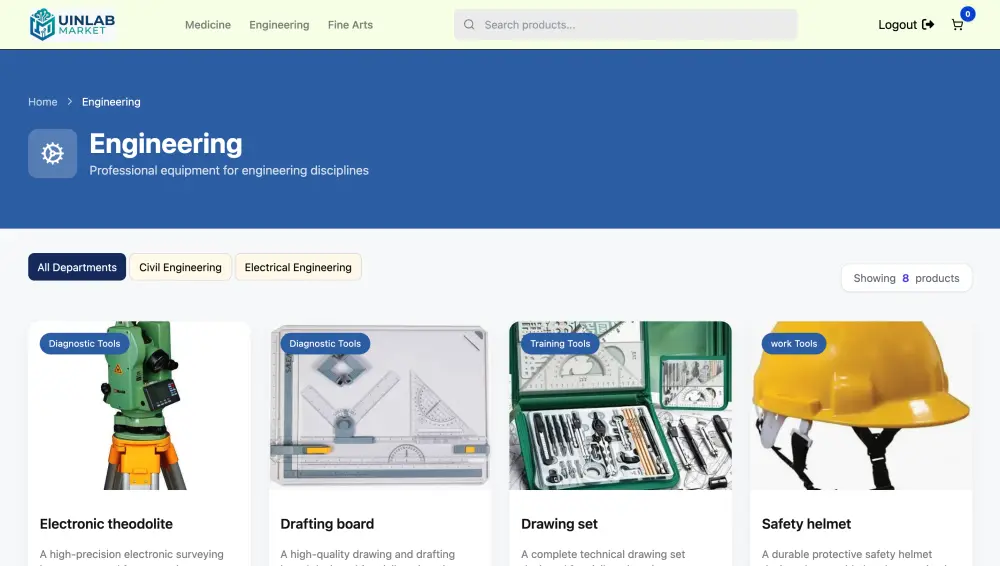Click Diagnostic Tools badge on Drafting board
The height and width of the screenshot is (566, 1000).
pyautogui.click(x=325, y=343)
